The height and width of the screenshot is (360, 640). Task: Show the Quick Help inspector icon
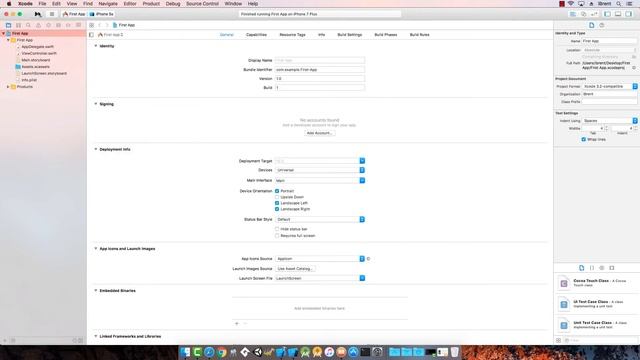pos(602,25)
